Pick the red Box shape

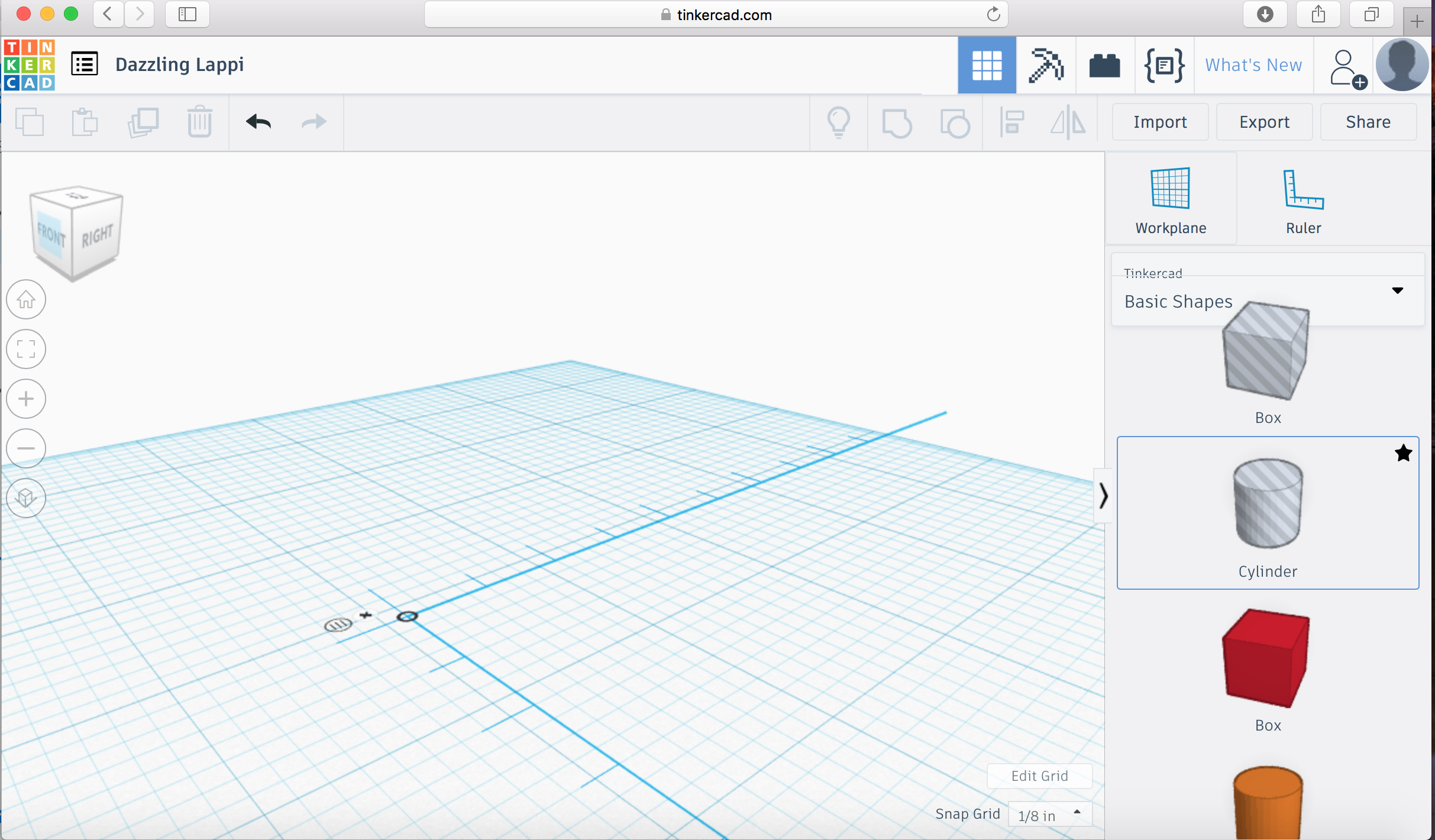(1266, 658)
